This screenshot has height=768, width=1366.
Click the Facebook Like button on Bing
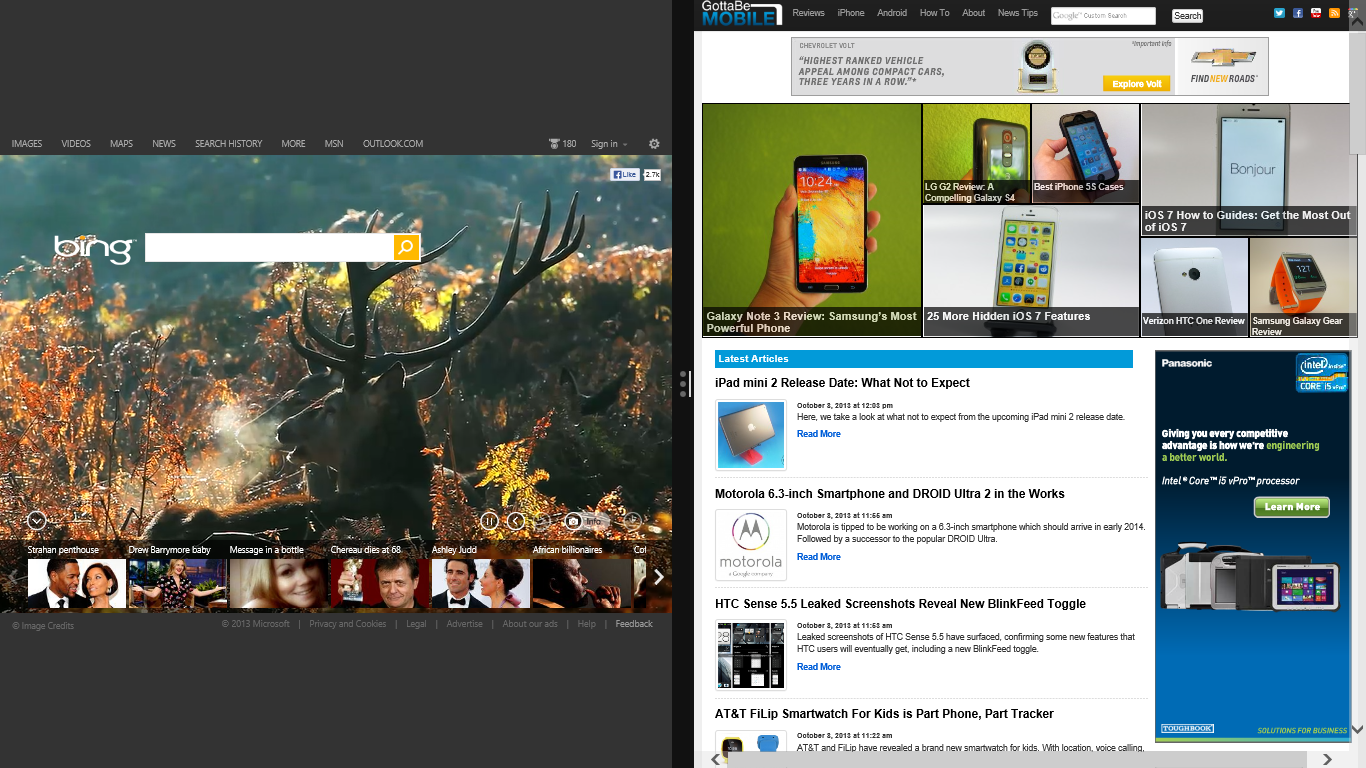click(625, 174)
